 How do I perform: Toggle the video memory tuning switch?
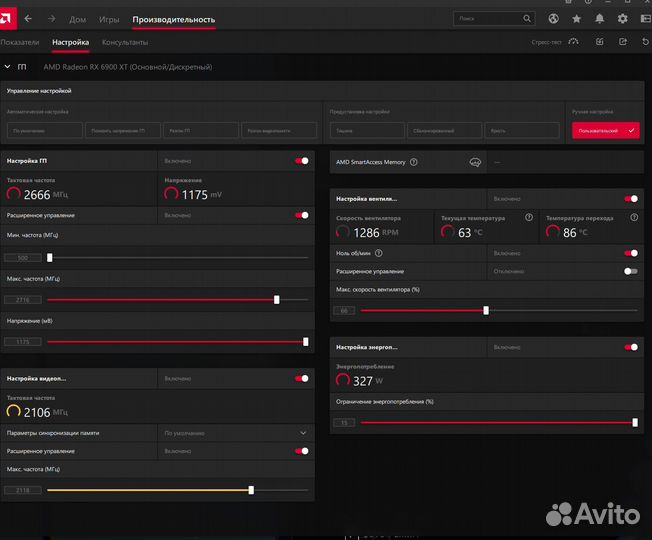[302, 379]
